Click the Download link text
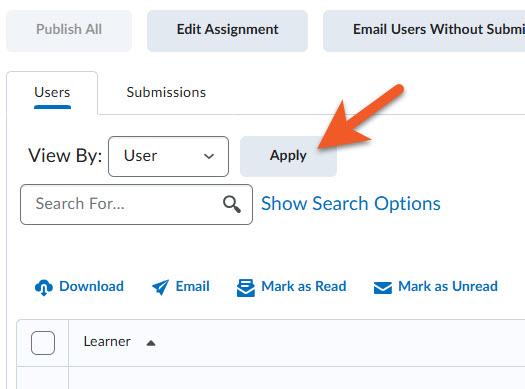The height and width of the screenshot is (389, 525). (x=91, y=287)
